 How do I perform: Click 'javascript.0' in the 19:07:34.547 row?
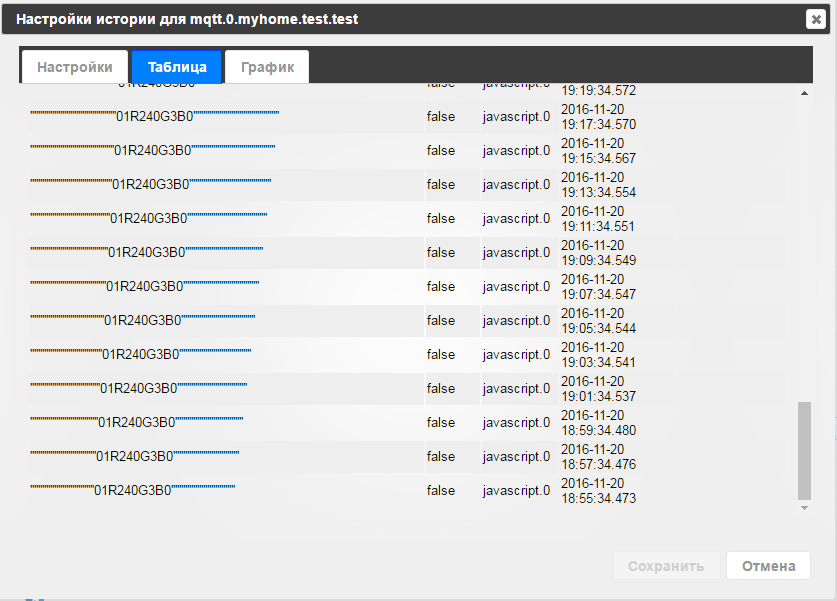pos(516,287)
